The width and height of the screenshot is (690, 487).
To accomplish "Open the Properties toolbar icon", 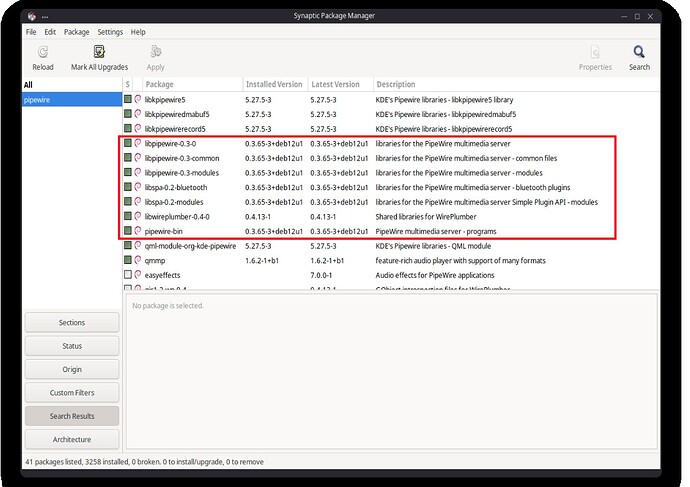I will point(595,52).
